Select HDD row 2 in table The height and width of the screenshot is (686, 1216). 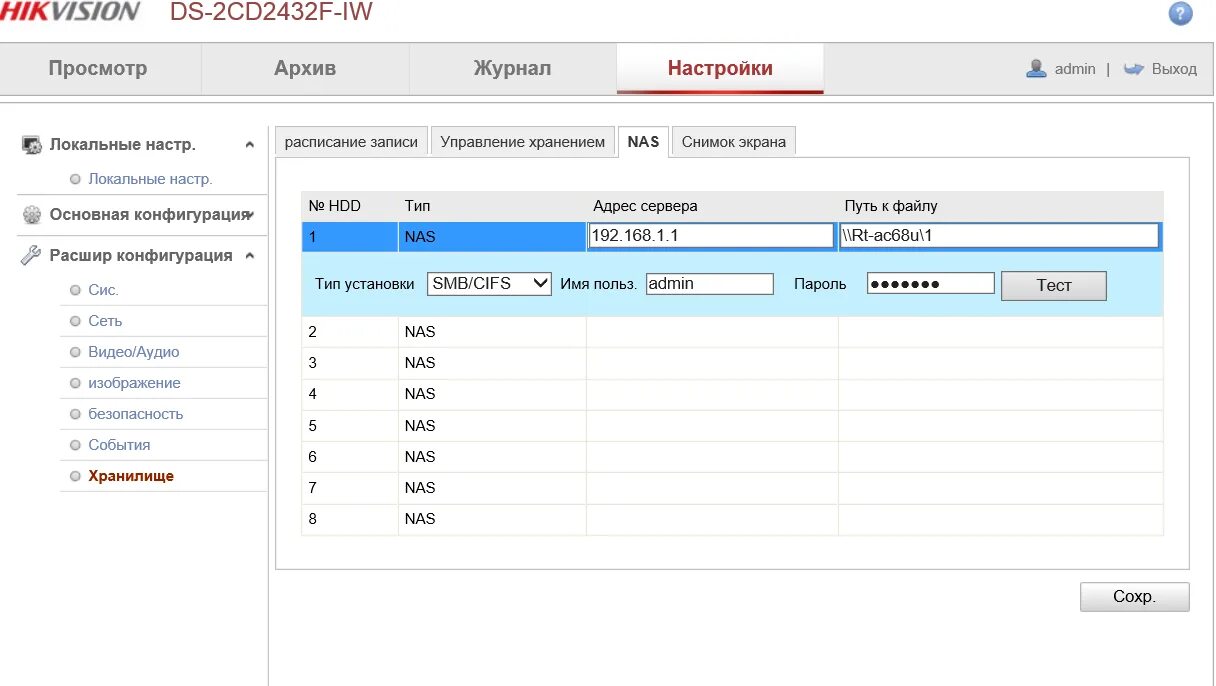click(732, 332)
